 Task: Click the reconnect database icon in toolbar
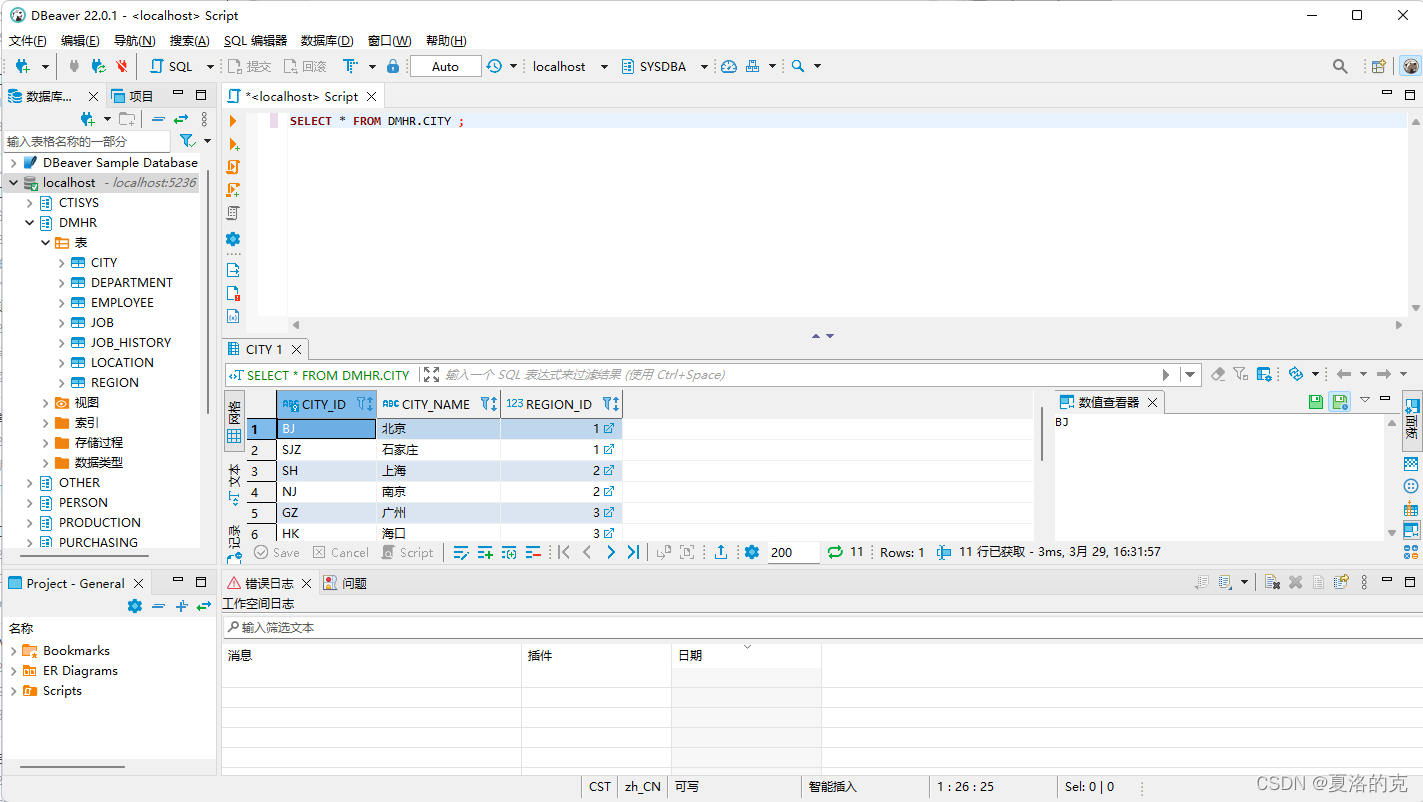pos(98,66)
